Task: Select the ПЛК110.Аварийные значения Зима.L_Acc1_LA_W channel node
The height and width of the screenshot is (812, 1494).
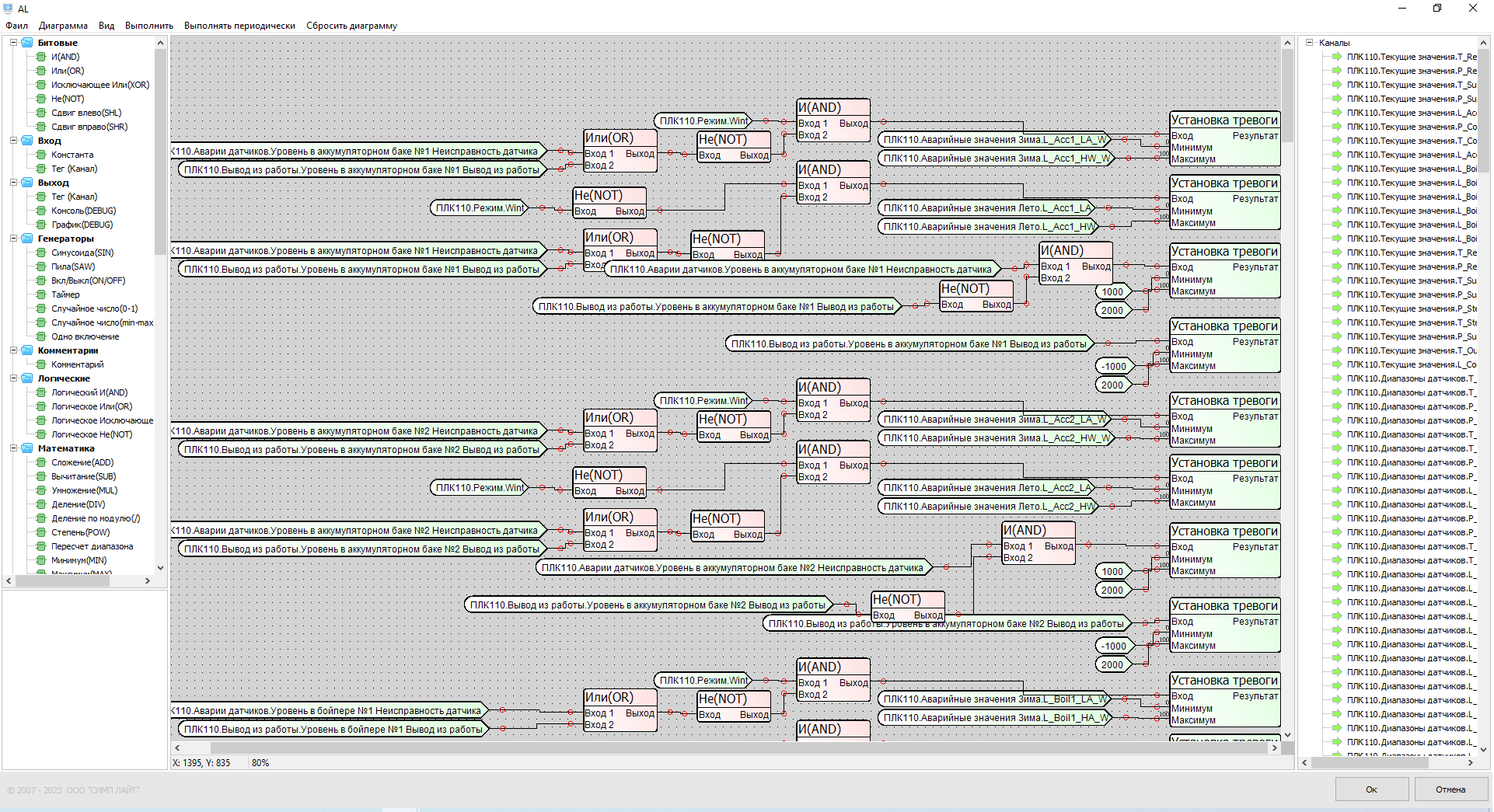Action: point(995,140)
